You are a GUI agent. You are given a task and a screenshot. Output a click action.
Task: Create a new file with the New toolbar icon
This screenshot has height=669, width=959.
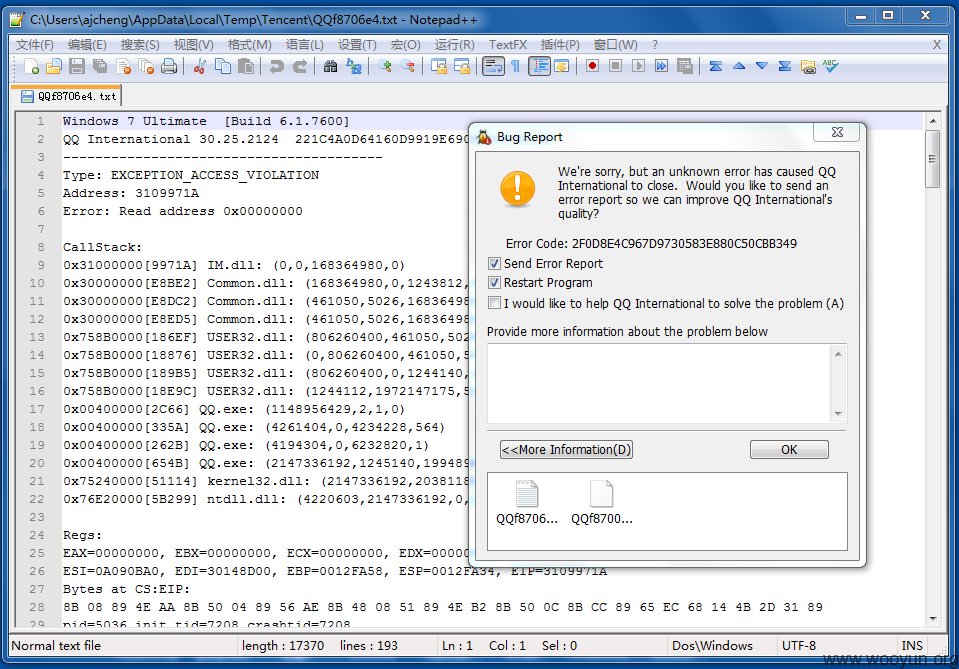point(31,66)
